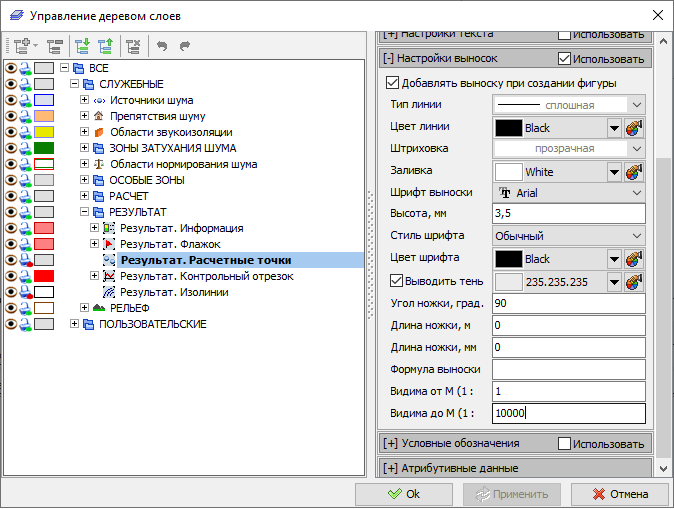Viewport: 674px width, 509px height.
Task: Toggle the Выводить тень checkbox
Action: click(x=396, y=281)
